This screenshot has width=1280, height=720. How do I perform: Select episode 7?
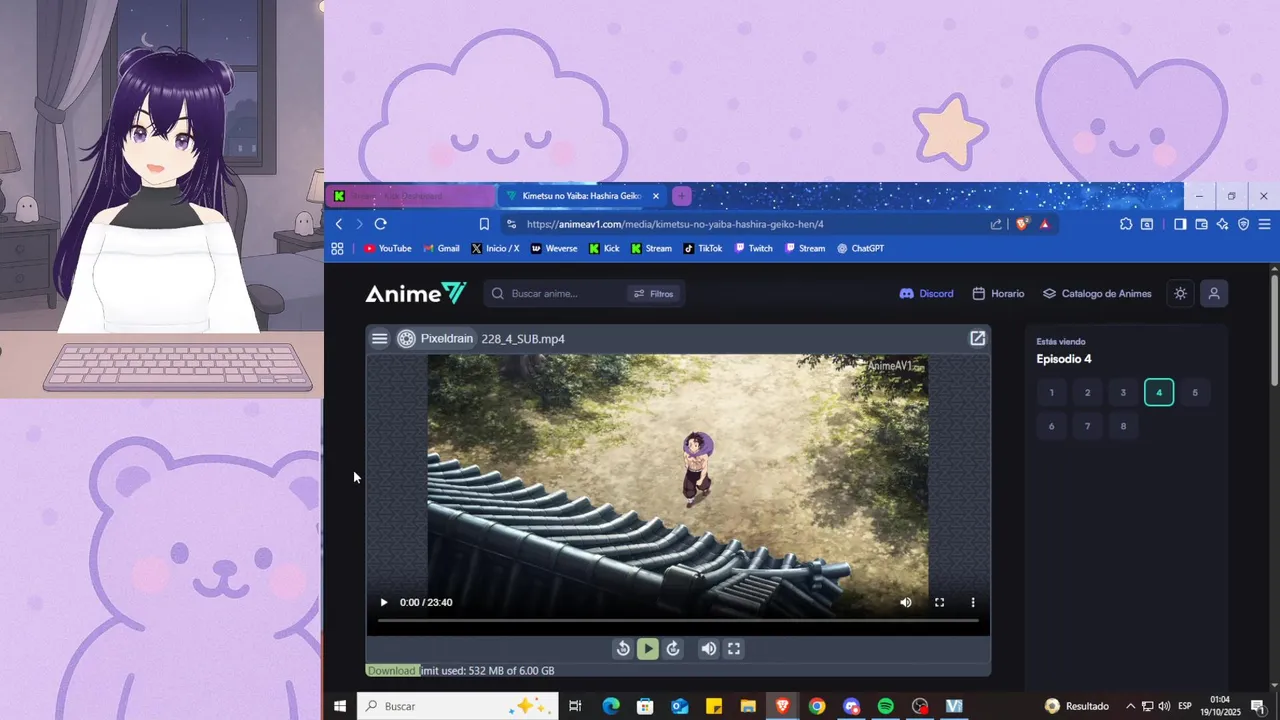coord(1088,426)
